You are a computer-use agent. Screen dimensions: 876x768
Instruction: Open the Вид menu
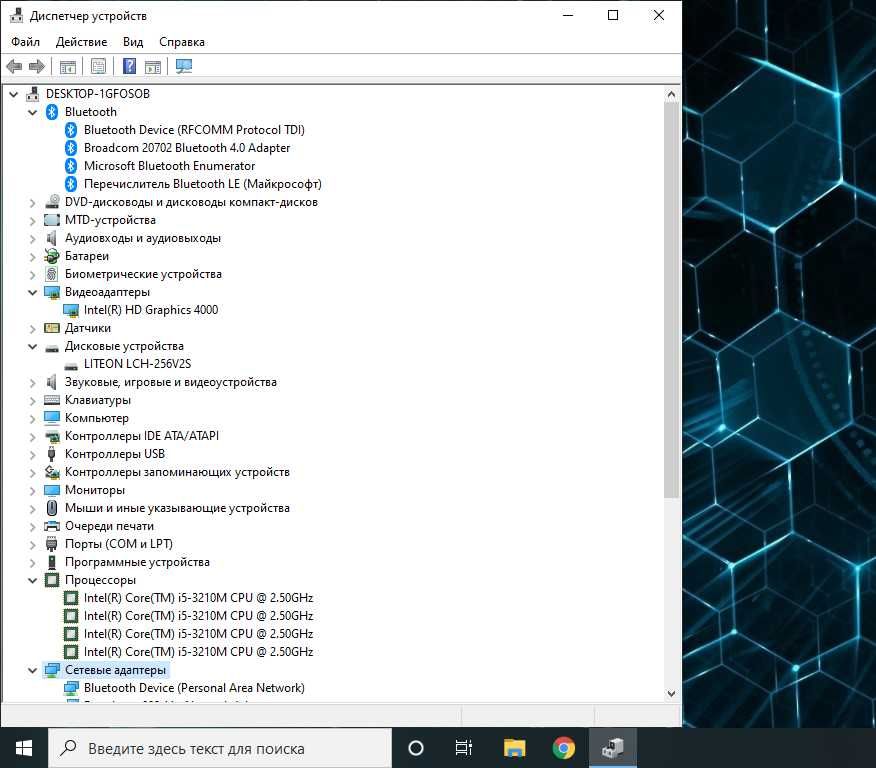coord(133,42)
